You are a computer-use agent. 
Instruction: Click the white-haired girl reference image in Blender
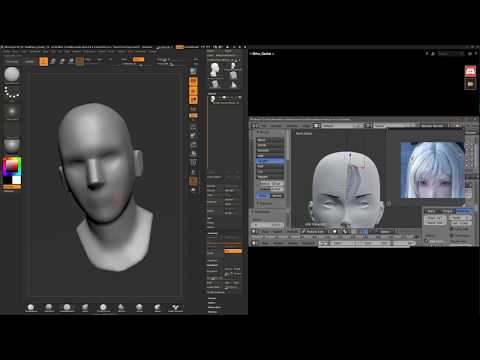pyautogui.click(x=432, y=170)
